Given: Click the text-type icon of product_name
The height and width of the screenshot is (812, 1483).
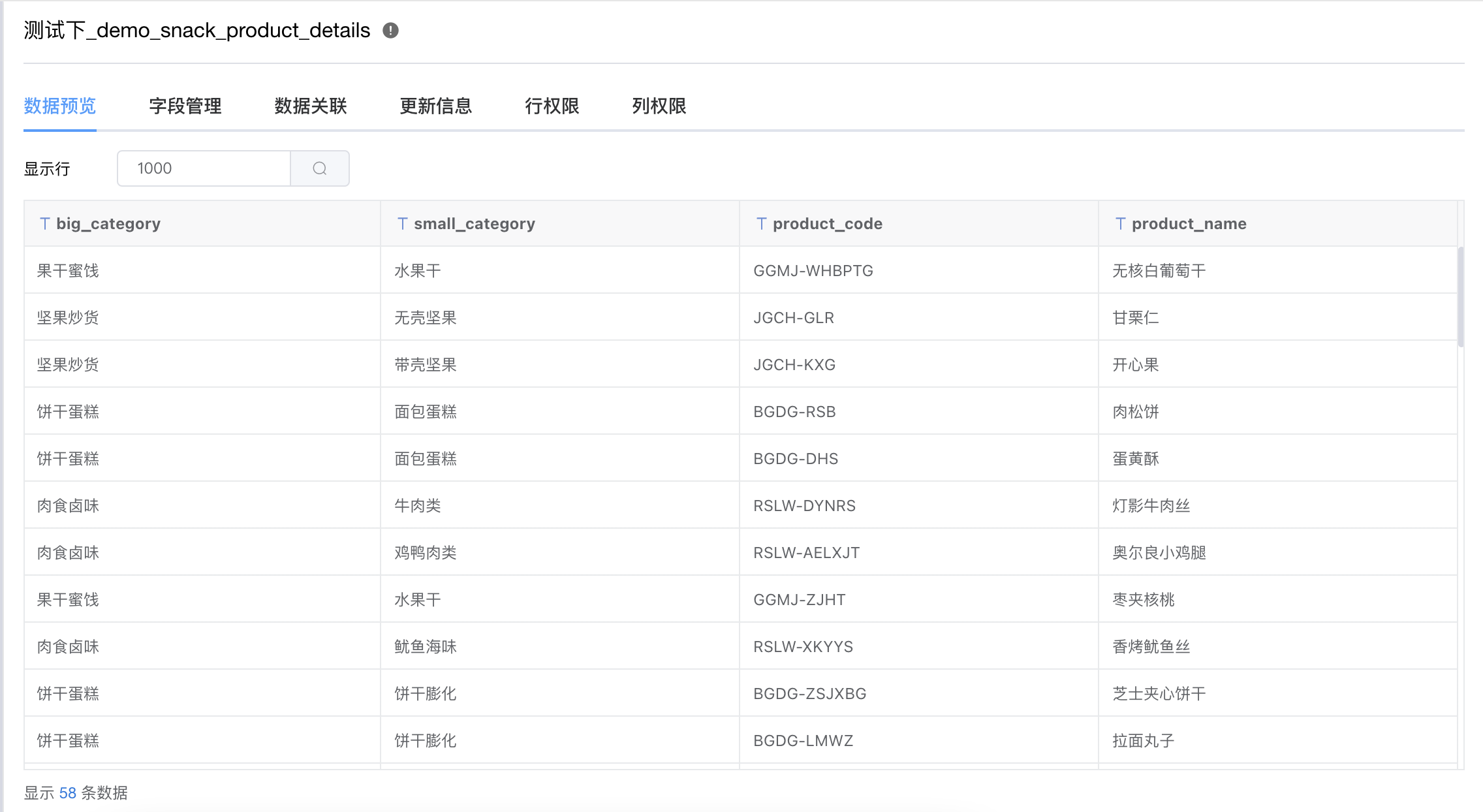Looking at the screenshot, I should 1120,224.
